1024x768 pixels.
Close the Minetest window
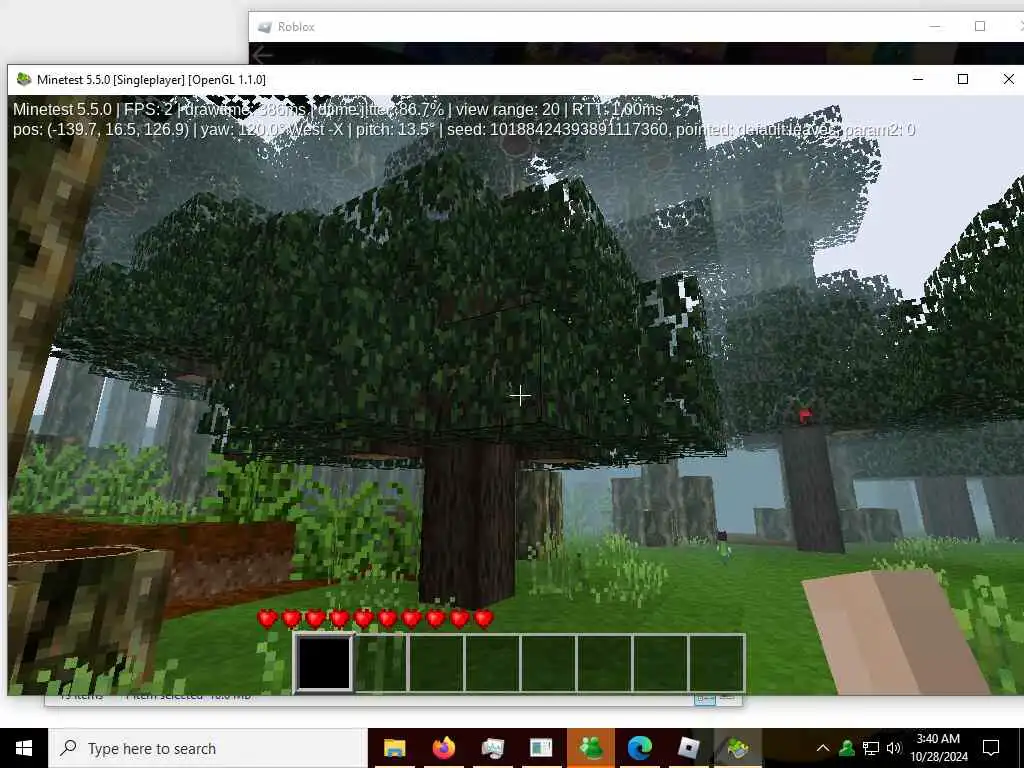[1008, 79]
